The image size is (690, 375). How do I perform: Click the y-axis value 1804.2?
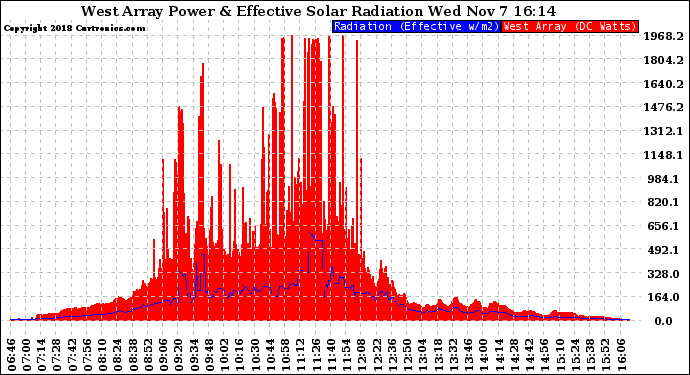pos(664,60)
